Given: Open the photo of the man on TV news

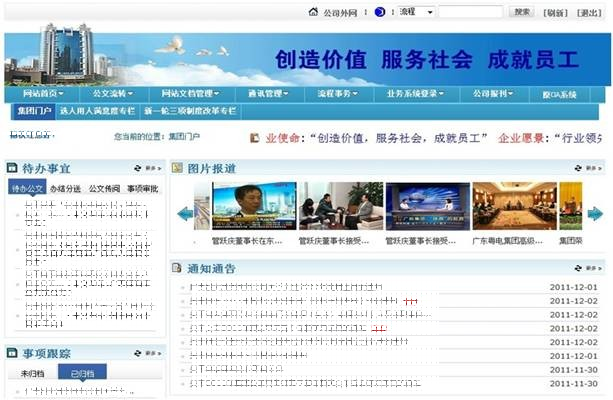Looking at the screenshot, I should point(254,206).
